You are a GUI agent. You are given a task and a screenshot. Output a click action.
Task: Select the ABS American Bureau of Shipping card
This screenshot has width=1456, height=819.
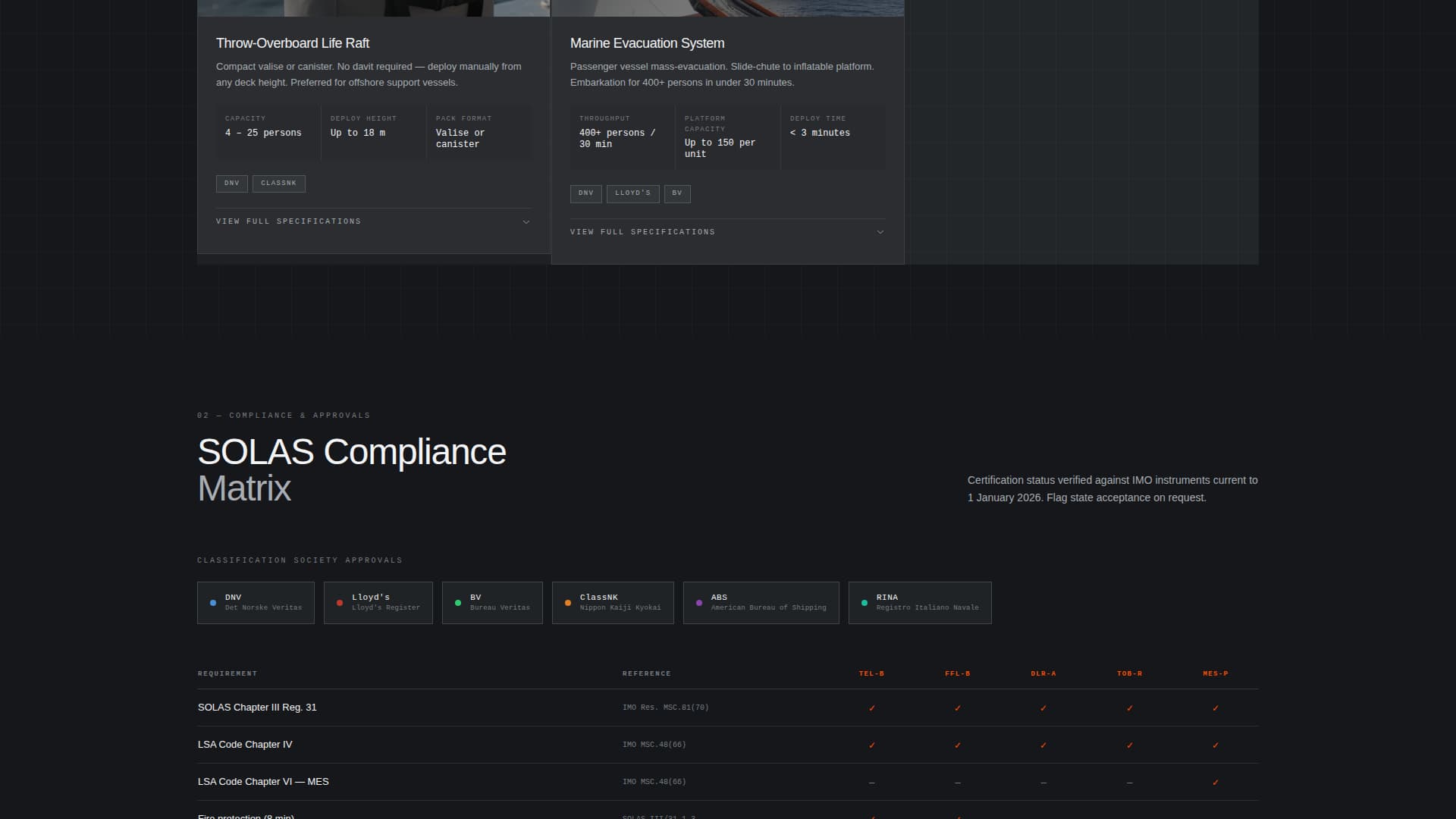(761, 602)
